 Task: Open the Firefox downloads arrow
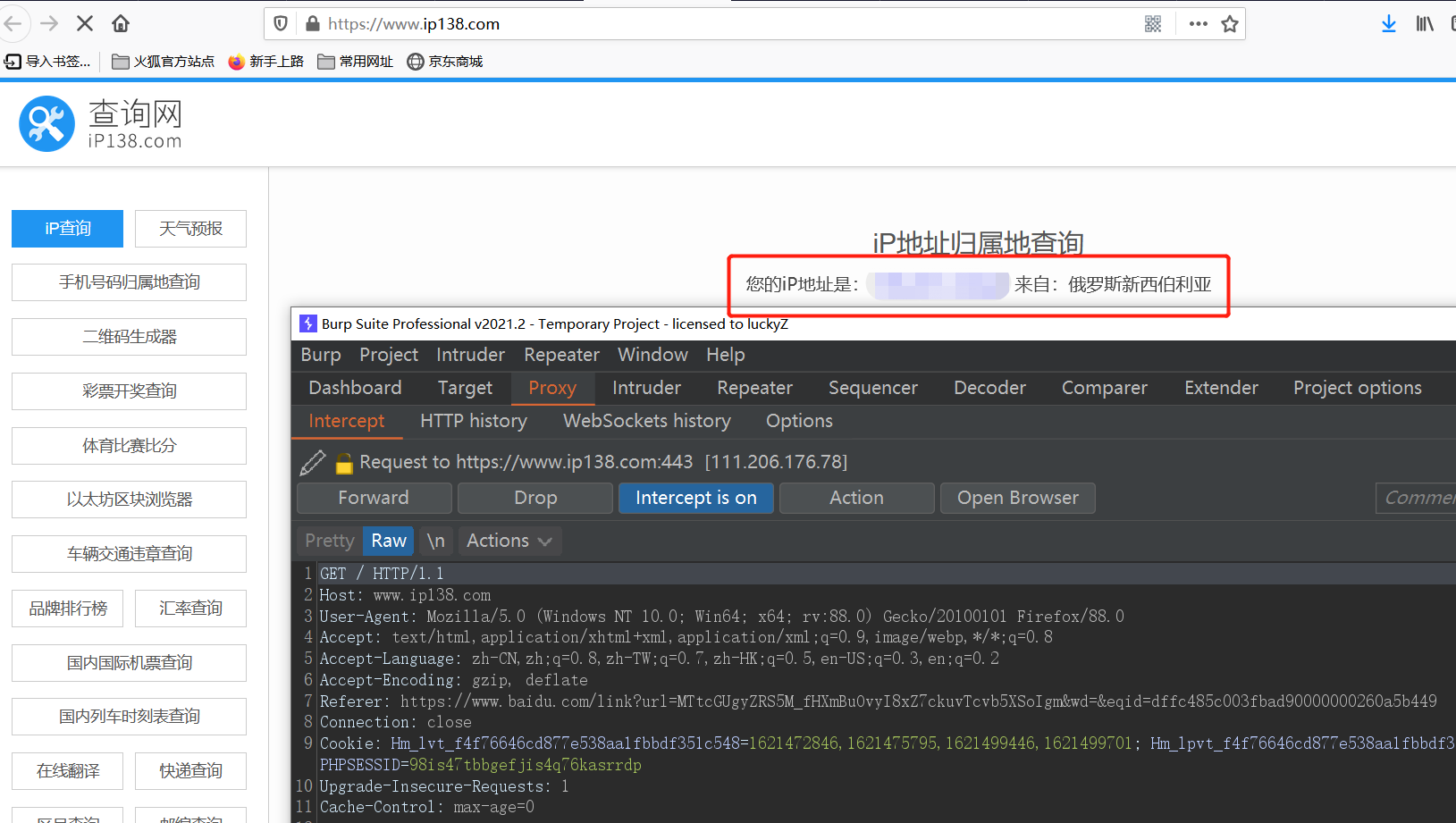pos(1388,24)
